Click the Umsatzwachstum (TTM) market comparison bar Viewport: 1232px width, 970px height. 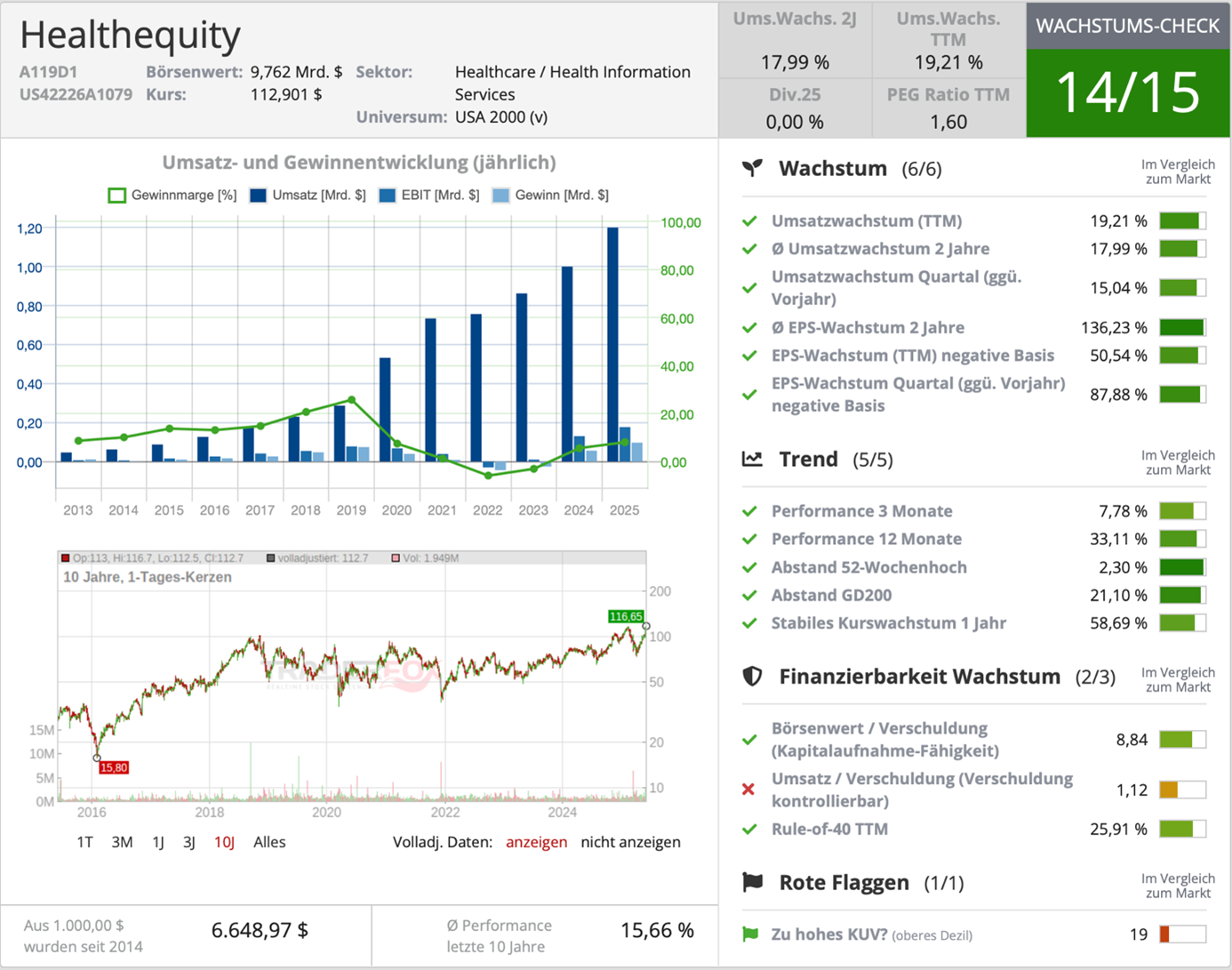point(1182,221)
